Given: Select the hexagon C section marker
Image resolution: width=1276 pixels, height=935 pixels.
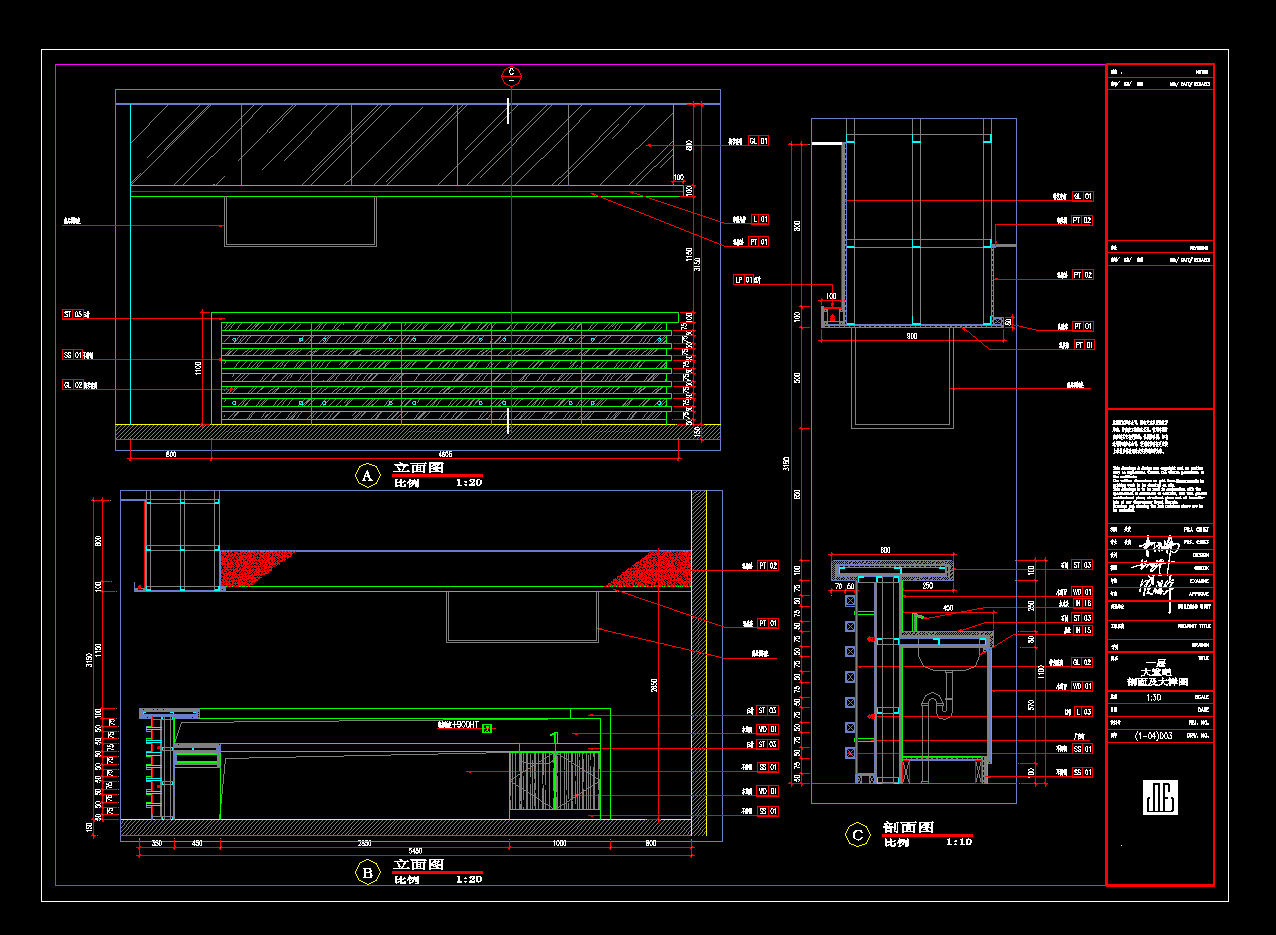Looking at the screenshot, I should [857, 835].
